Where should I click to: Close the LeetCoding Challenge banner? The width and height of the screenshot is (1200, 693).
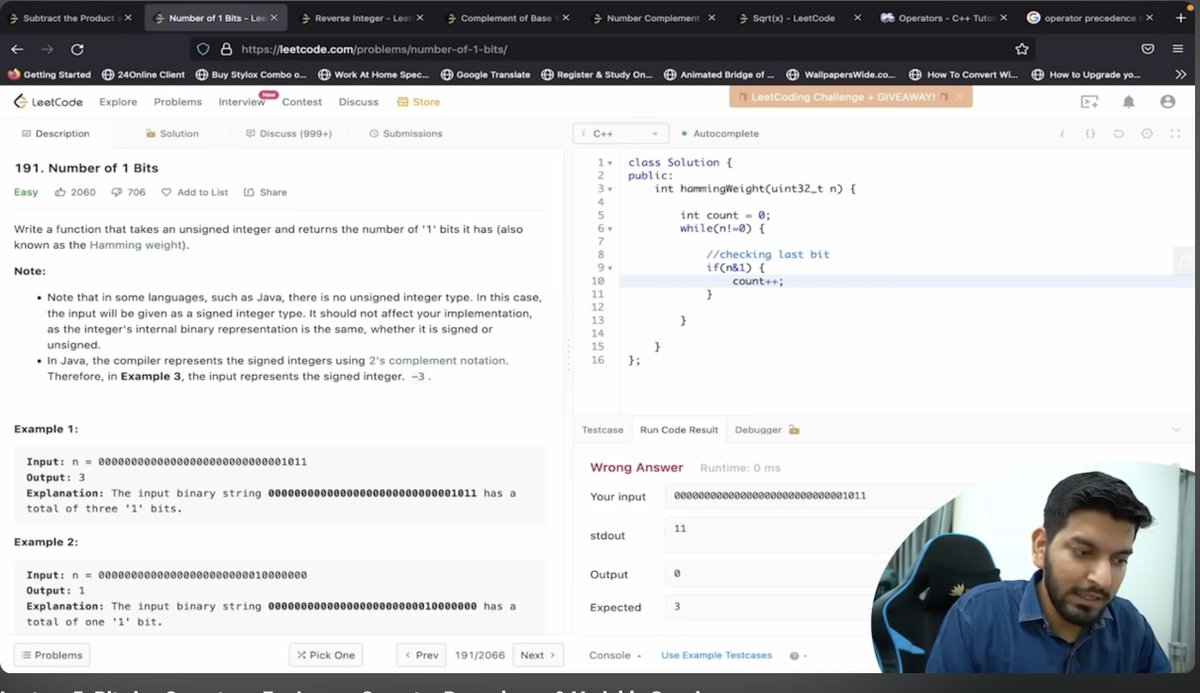pyautogui.click(x=958, y=97)
